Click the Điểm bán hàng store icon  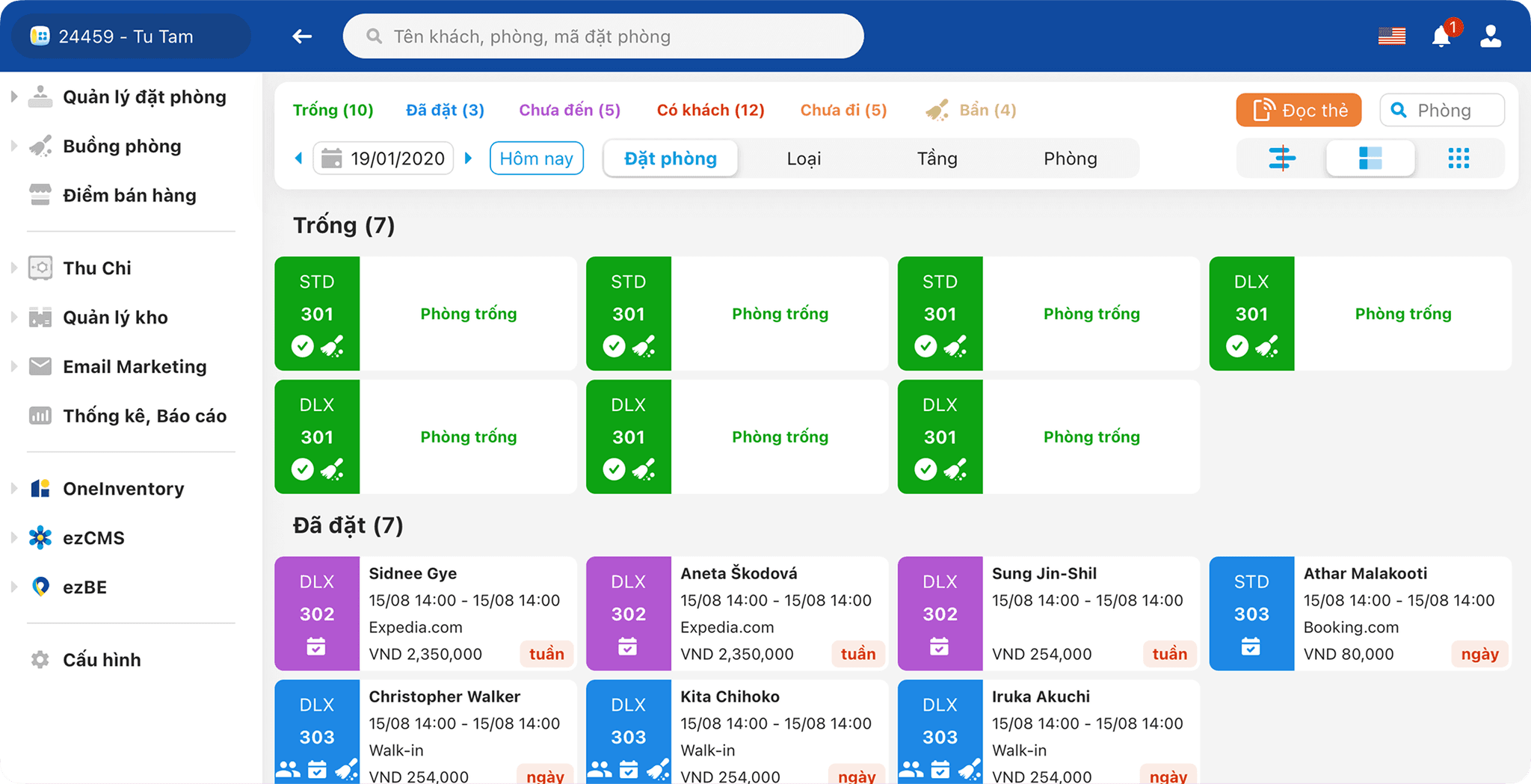pos(40,195)
